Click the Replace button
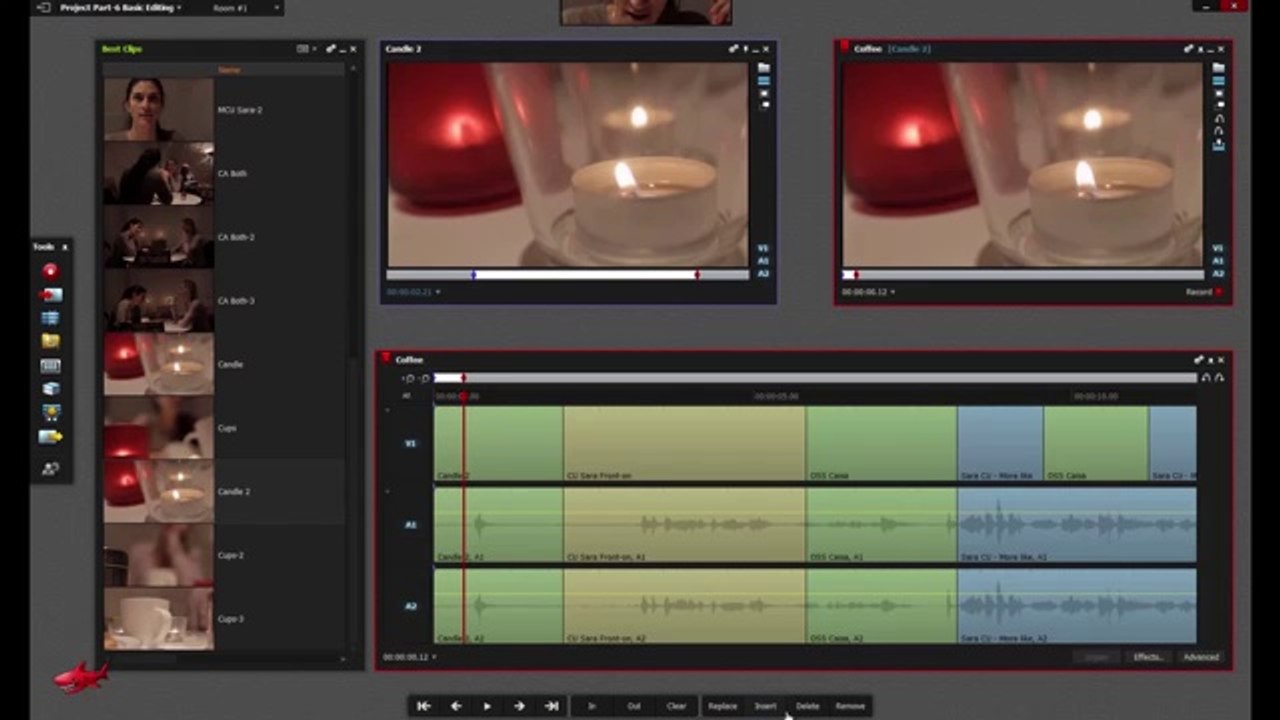1280x720 pixels. pyautogui.click(x=722, y=706)
